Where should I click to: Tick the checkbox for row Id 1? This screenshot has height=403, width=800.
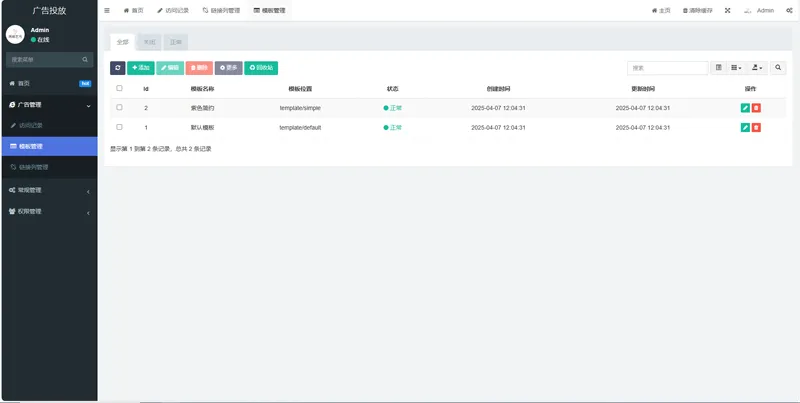click(x=119, y=128)
